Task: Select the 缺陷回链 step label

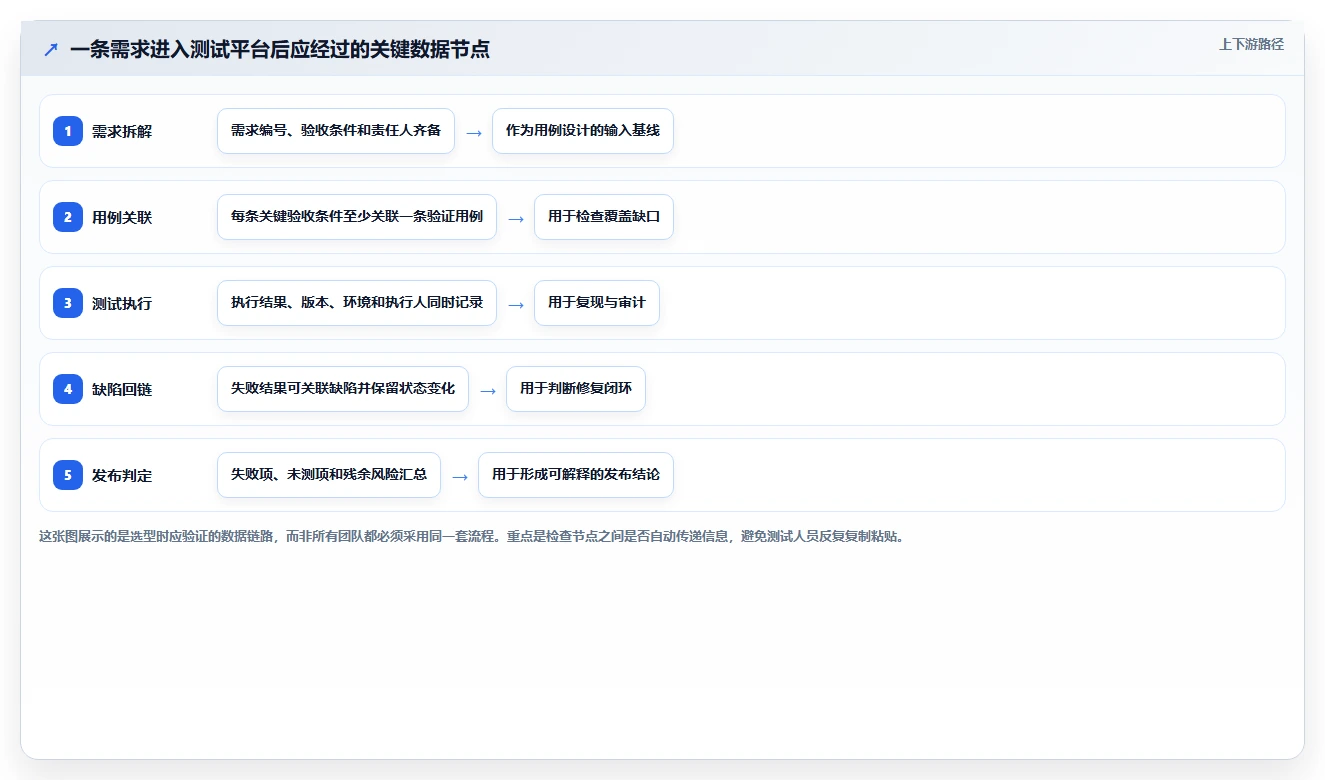Action: click(122, 389)
